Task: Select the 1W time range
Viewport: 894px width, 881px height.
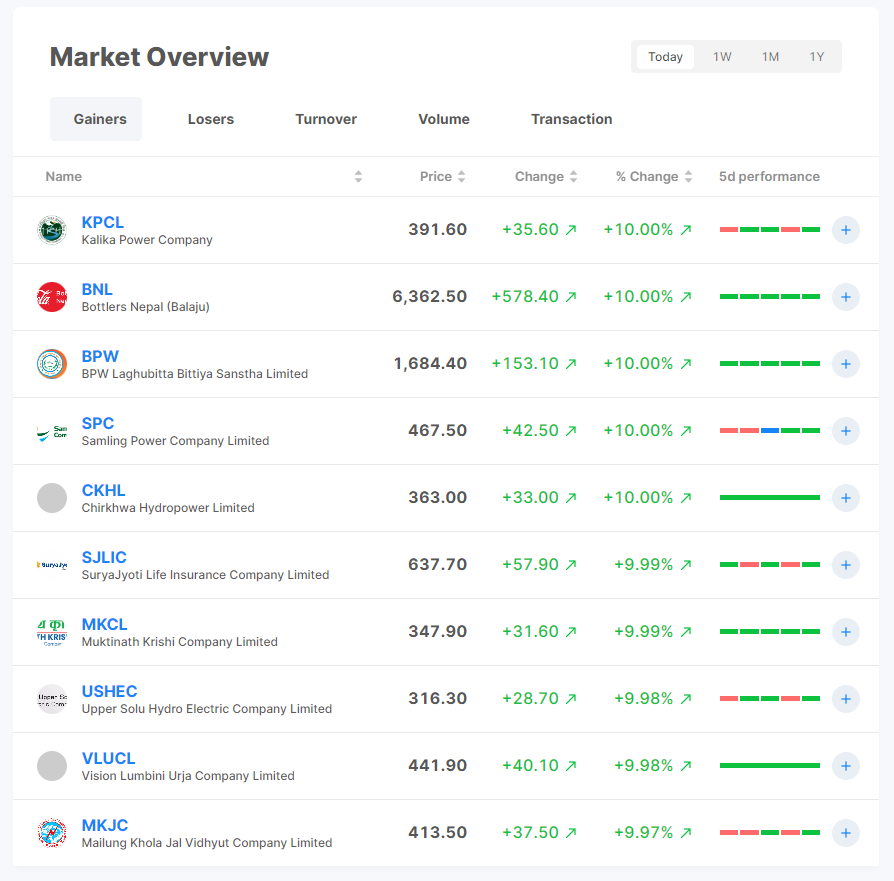Action: tap(722, 57)
